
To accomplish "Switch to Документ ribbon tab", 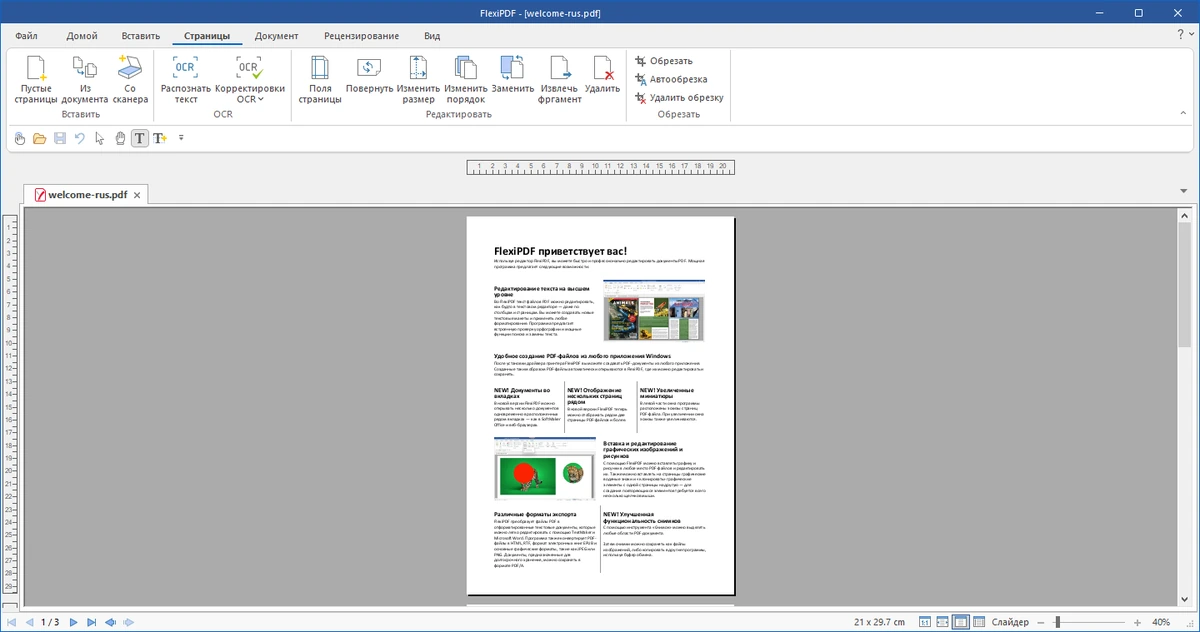I will click(x=276, y=36).
